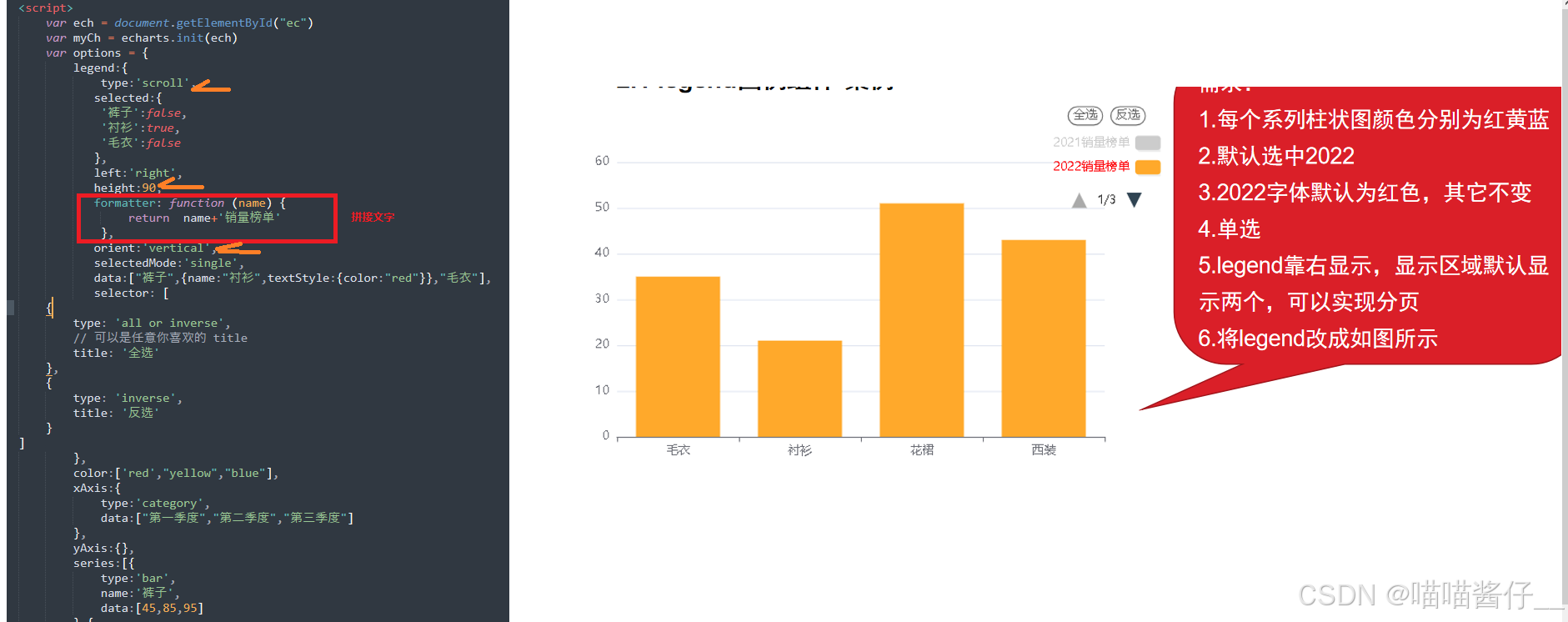This screenshot has height=622, width=1568.
Task: Click the code line yAxis:{}
Action: [x=103, y=549]
